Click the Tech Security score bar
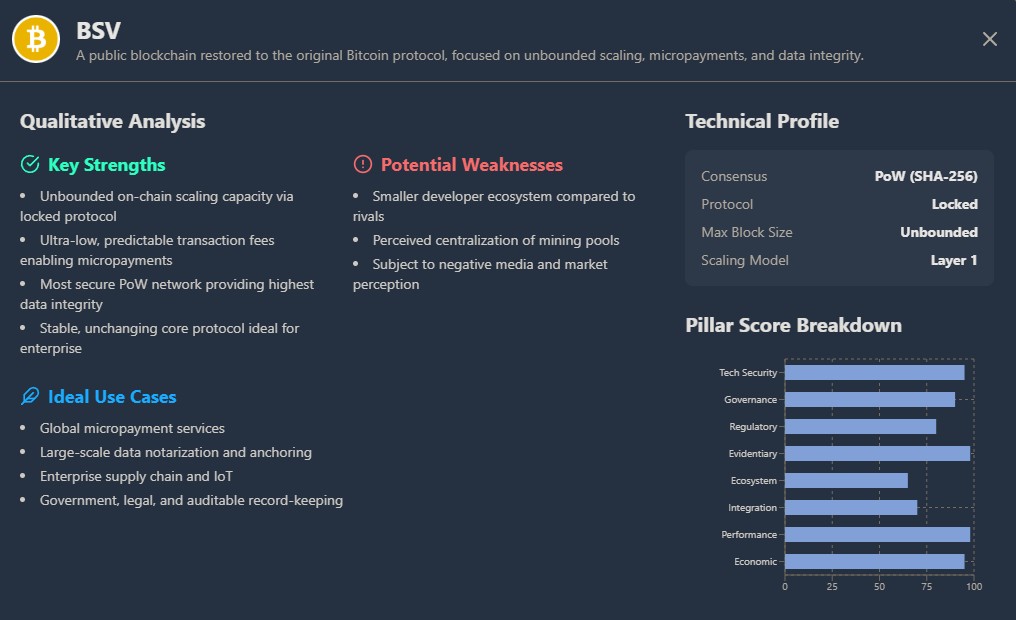The height and width of the screenshot is (620, 1016). 874,373
